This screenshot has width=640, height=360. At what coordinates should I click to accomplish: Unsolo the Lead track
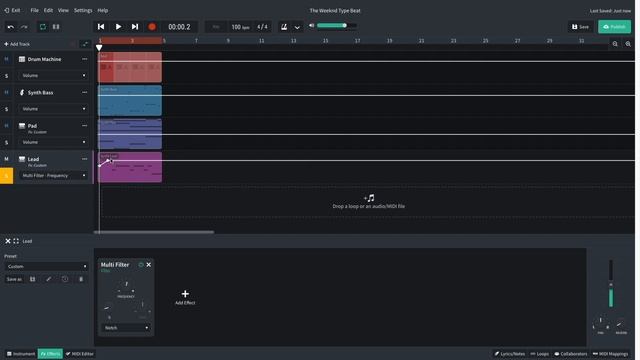(7, 176)
